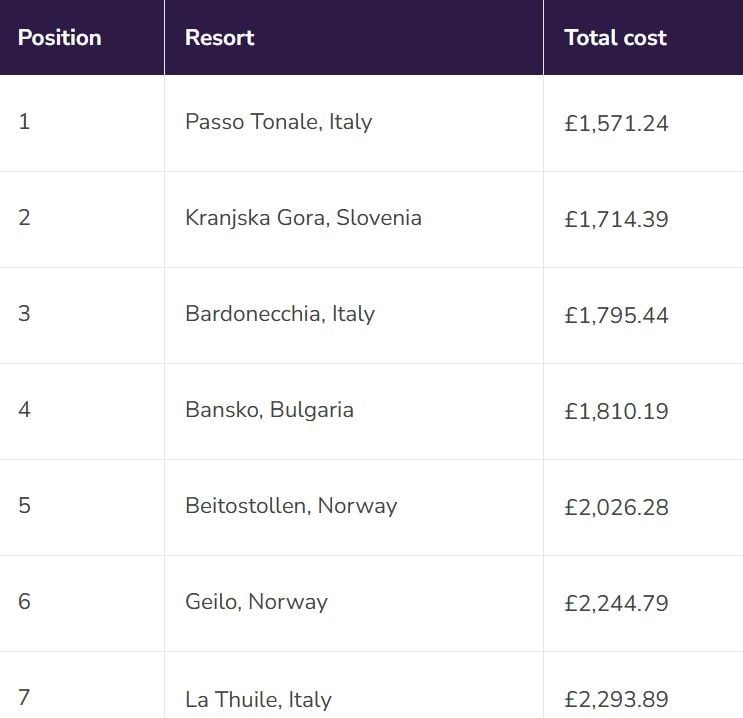This screenshot has height=718, width=743.
Task: Click the Resort column header
Action: click(x=353, y=37)
